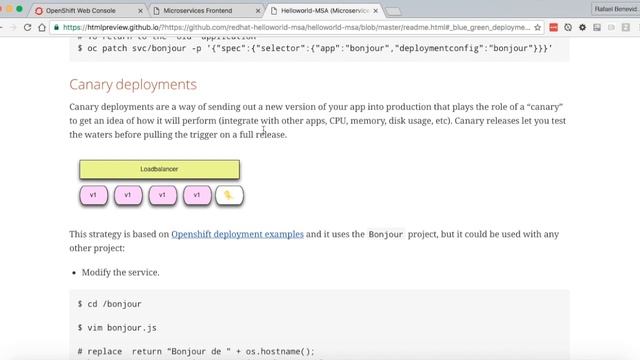Click the faded extension icon after the disk icon
Image resolution: width=640 pixels, height=360 pixels.
coord(611,27)
